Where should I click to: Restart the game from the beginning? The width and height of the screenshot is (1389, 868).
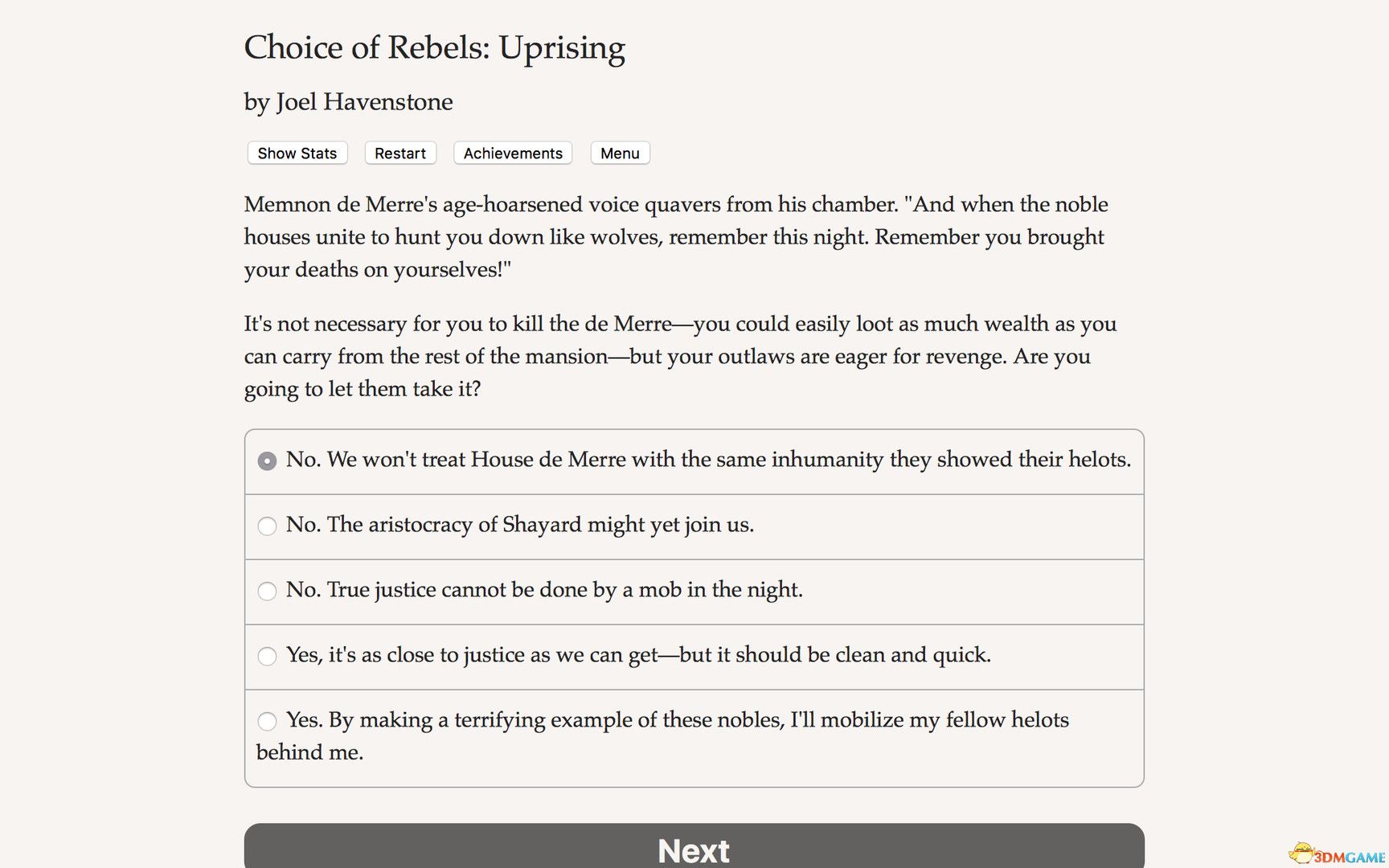point(399,153)
